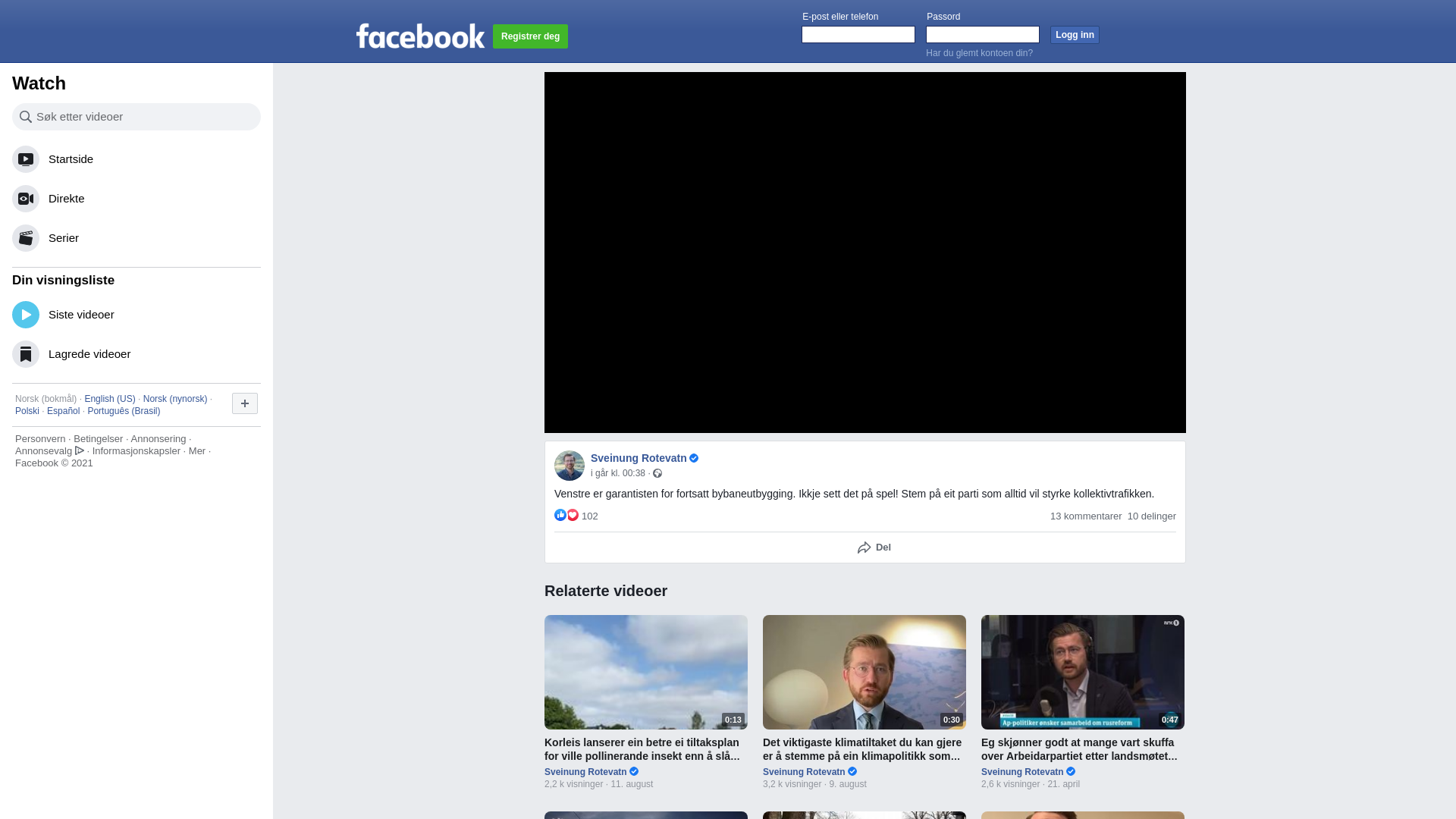
Task: Switch language to English (US)
Action: pos(110,399)
